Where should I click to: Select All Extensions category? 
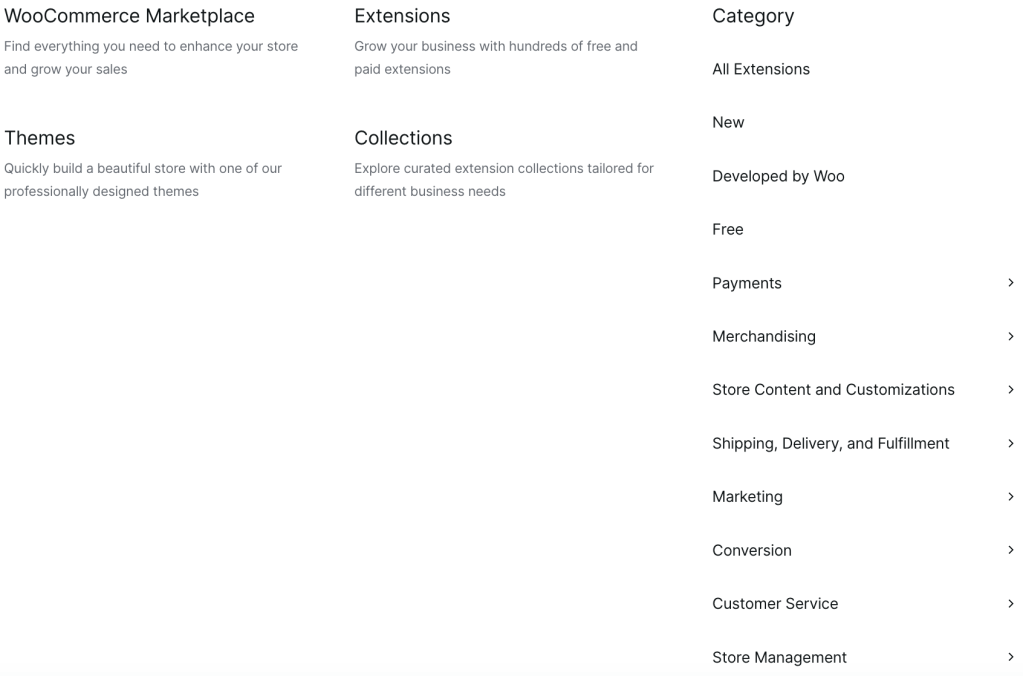[761, 69]
